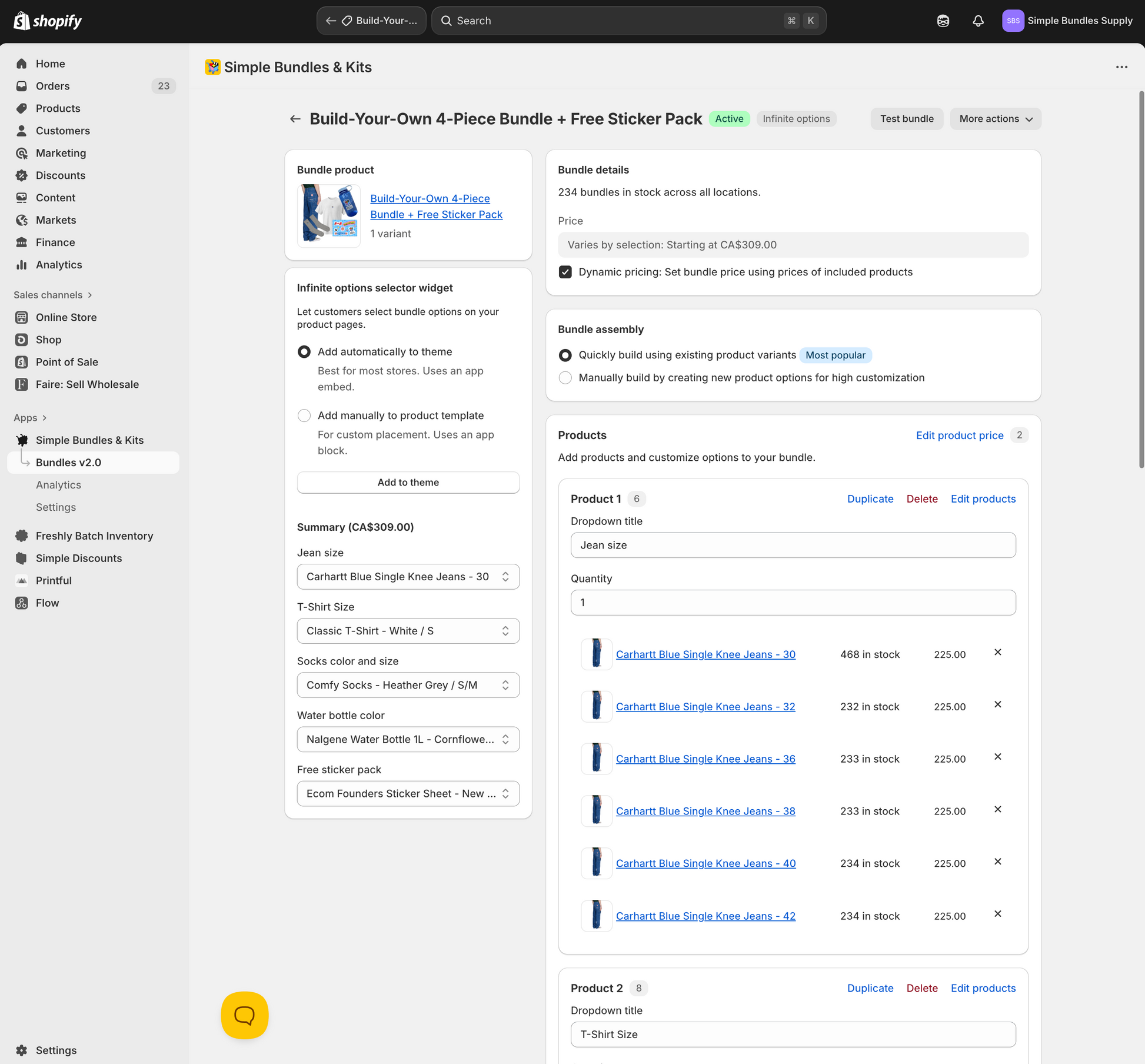1145x1064 pixels.
Task: Click the Shopify logo
Action: pos(48,21)
